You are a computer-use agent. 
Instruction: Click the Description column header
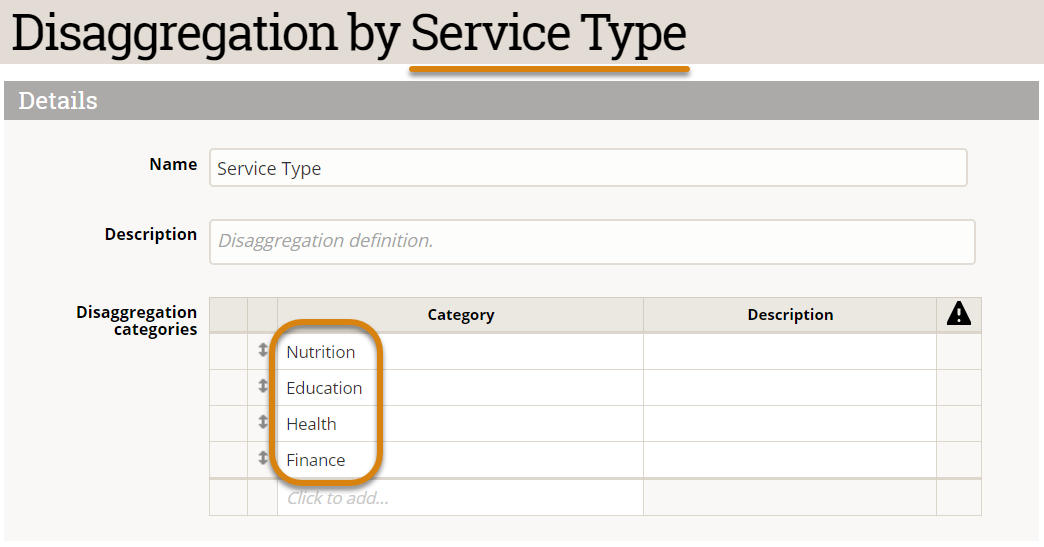[790, 314]
